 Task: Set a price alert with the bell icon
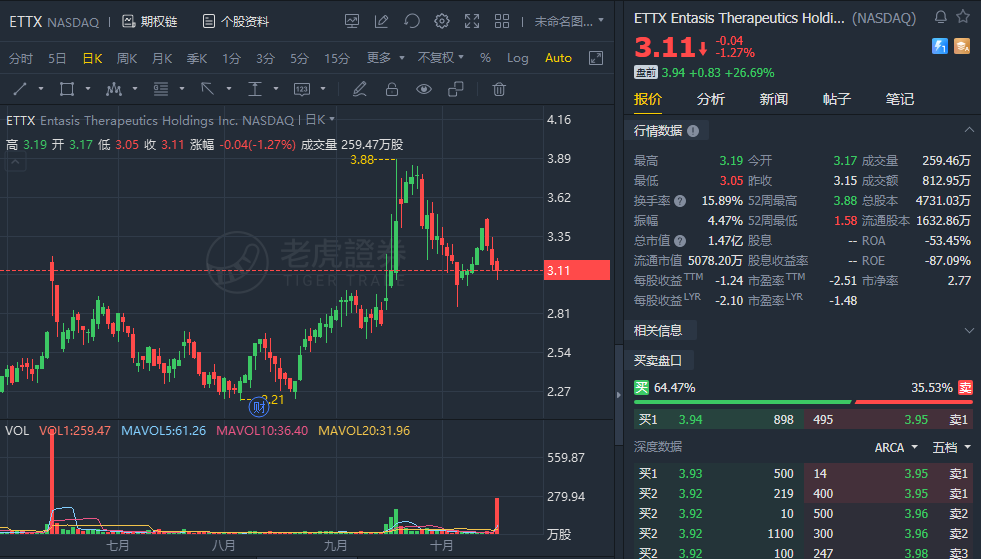[x=940, y=17]
